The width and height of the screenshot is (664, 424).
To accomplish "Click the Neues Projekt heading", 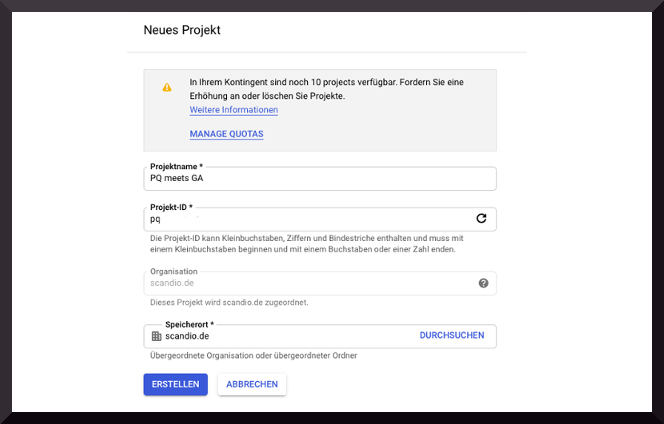I will click(182, 30).
